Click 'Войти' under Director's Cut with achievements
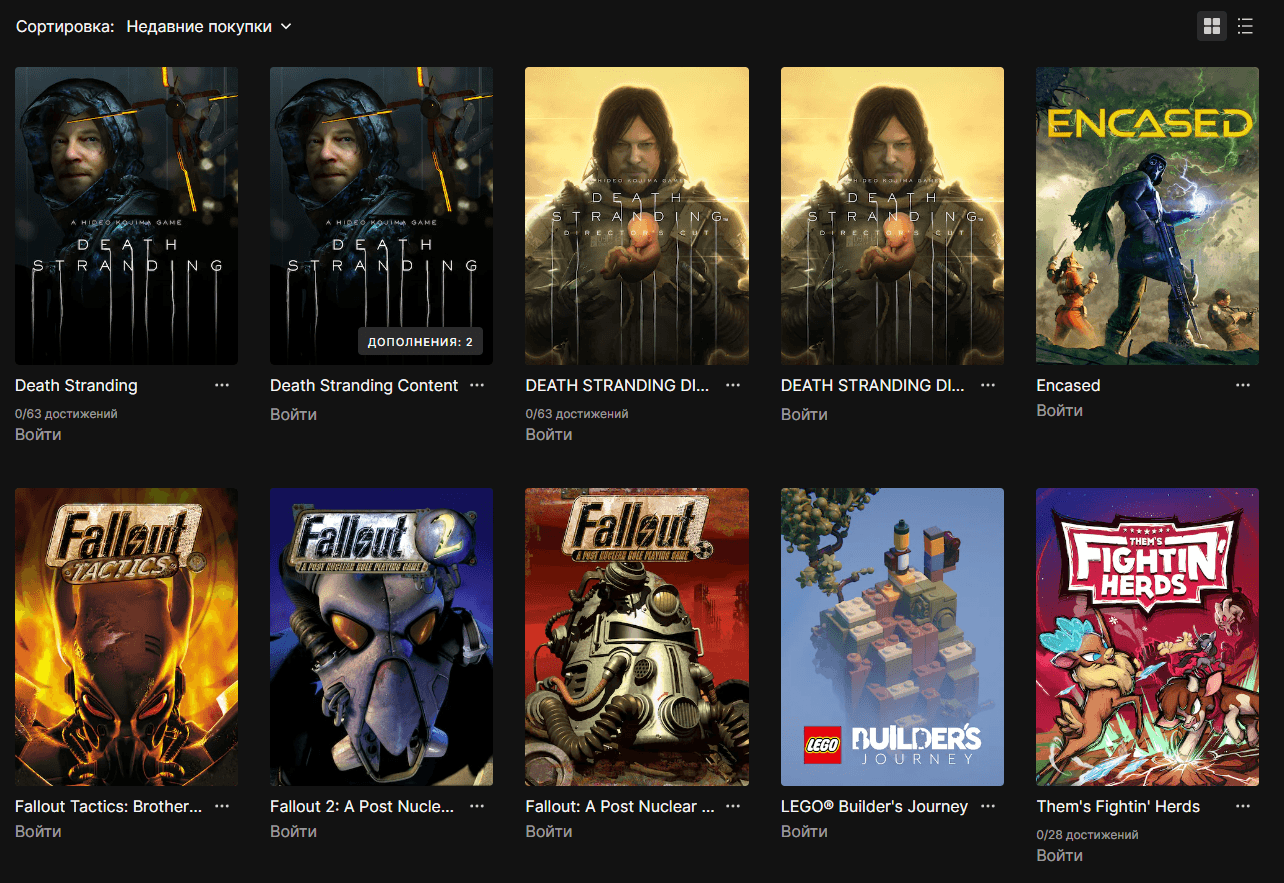 click(x=548, y=435)
